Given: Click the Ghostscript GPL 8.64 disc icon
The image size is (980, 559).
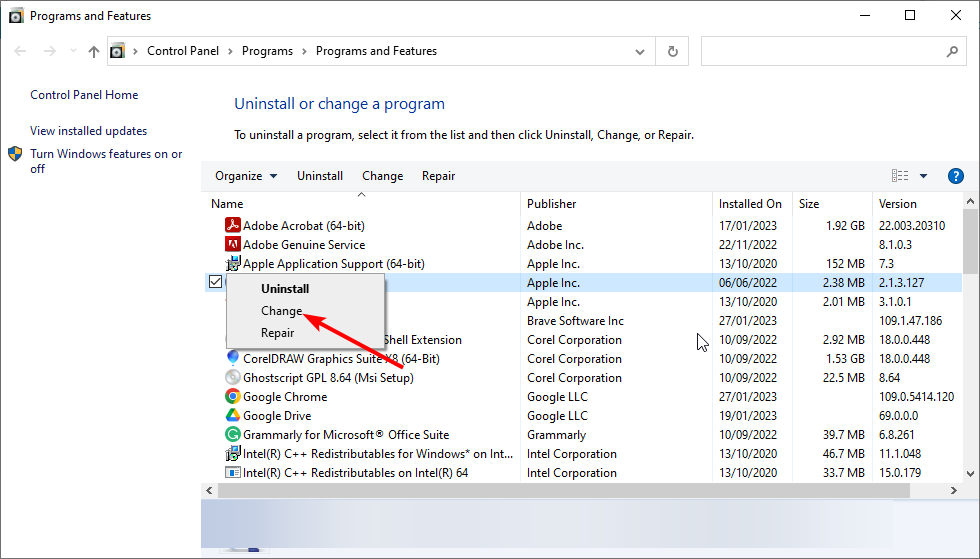Looking at the screenshot, I should (x=232, y=378).
